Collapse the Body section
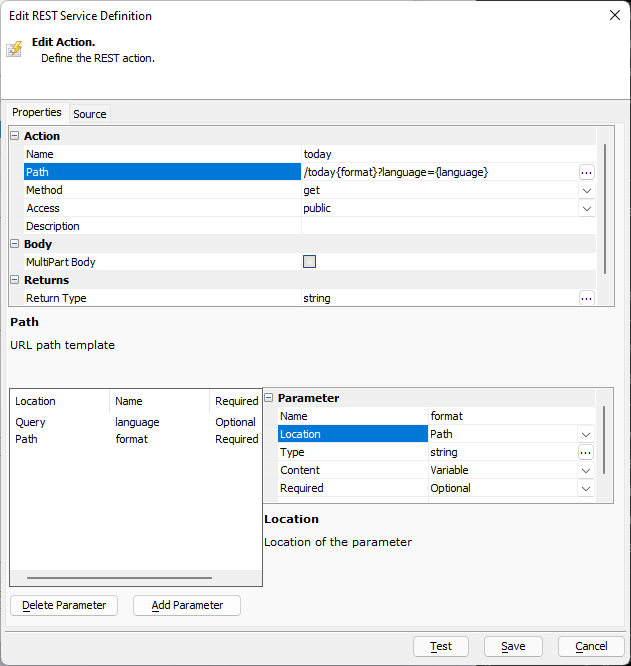The image size is (631, 666). point(15,243)
